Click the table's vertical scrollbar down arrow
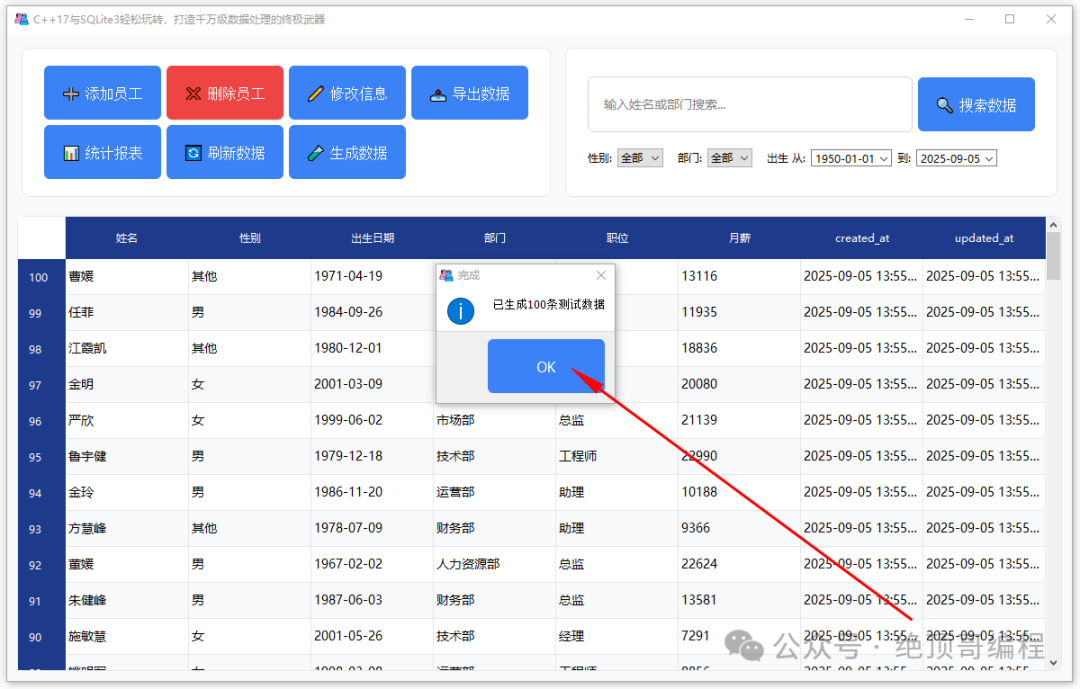The width and height of the screenshot is (1080, 689). (x=1053, y=663)
